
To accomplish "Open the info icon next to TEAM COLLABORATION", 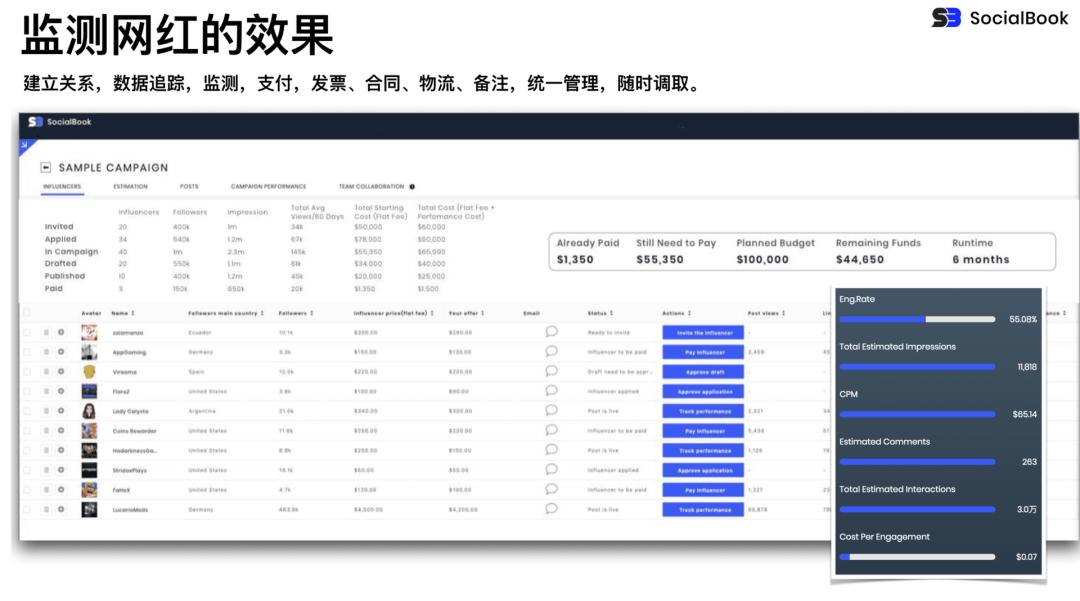I will pos(411,187).
